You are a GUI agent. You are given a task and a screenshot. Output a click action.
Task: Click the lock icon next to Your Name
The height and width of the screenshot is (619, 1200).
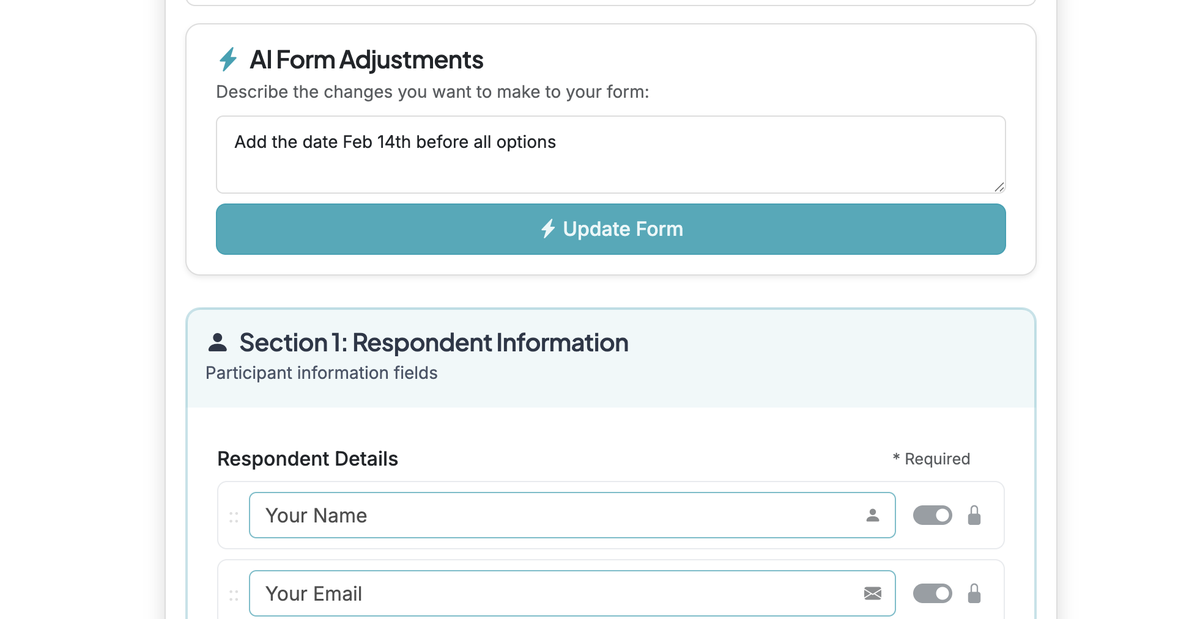(x=974, y=515)
